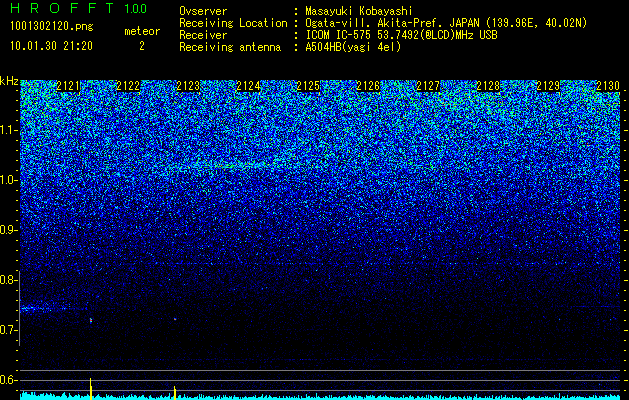
Task: Click the 1.1 frequency axis label
Action: pyautogui.click(x=7, y=130)
